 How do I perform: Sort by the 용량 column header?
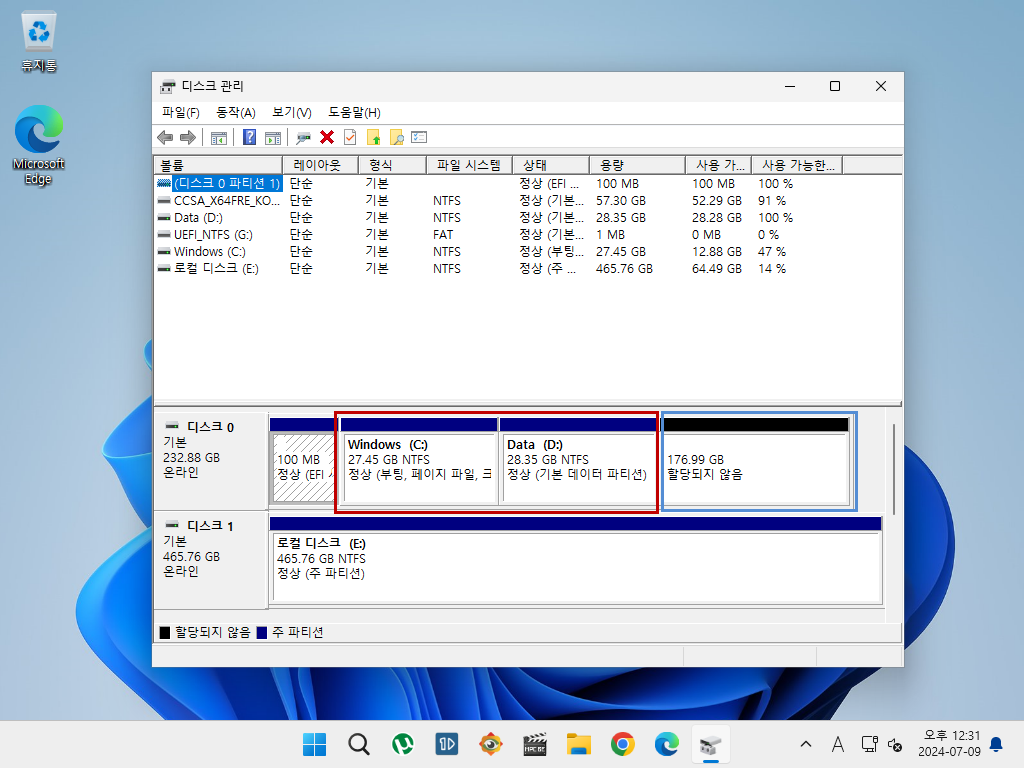[637, 165]
